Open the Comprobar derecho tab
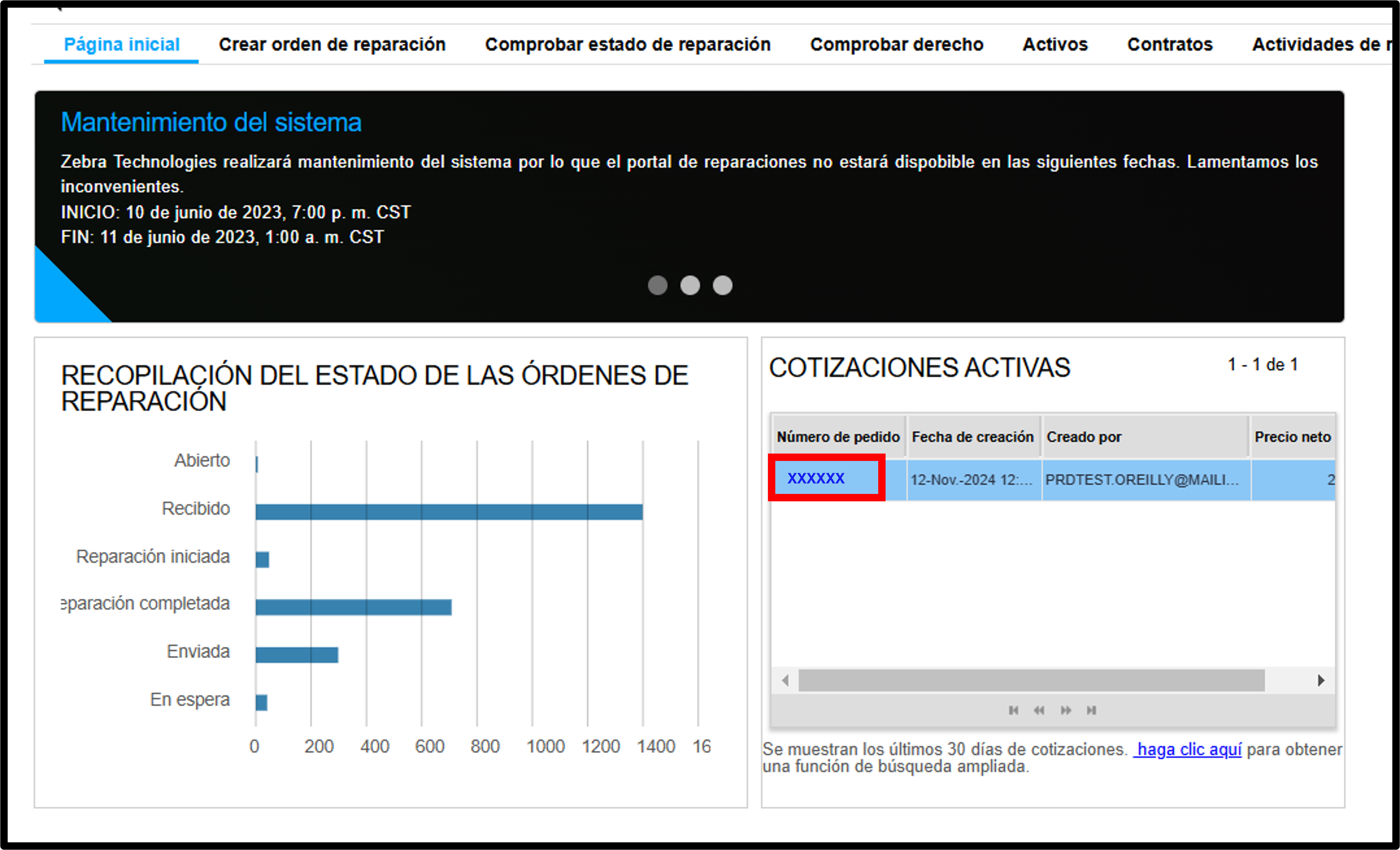The width and height of the screenshot is (1400, 850). 896,44
